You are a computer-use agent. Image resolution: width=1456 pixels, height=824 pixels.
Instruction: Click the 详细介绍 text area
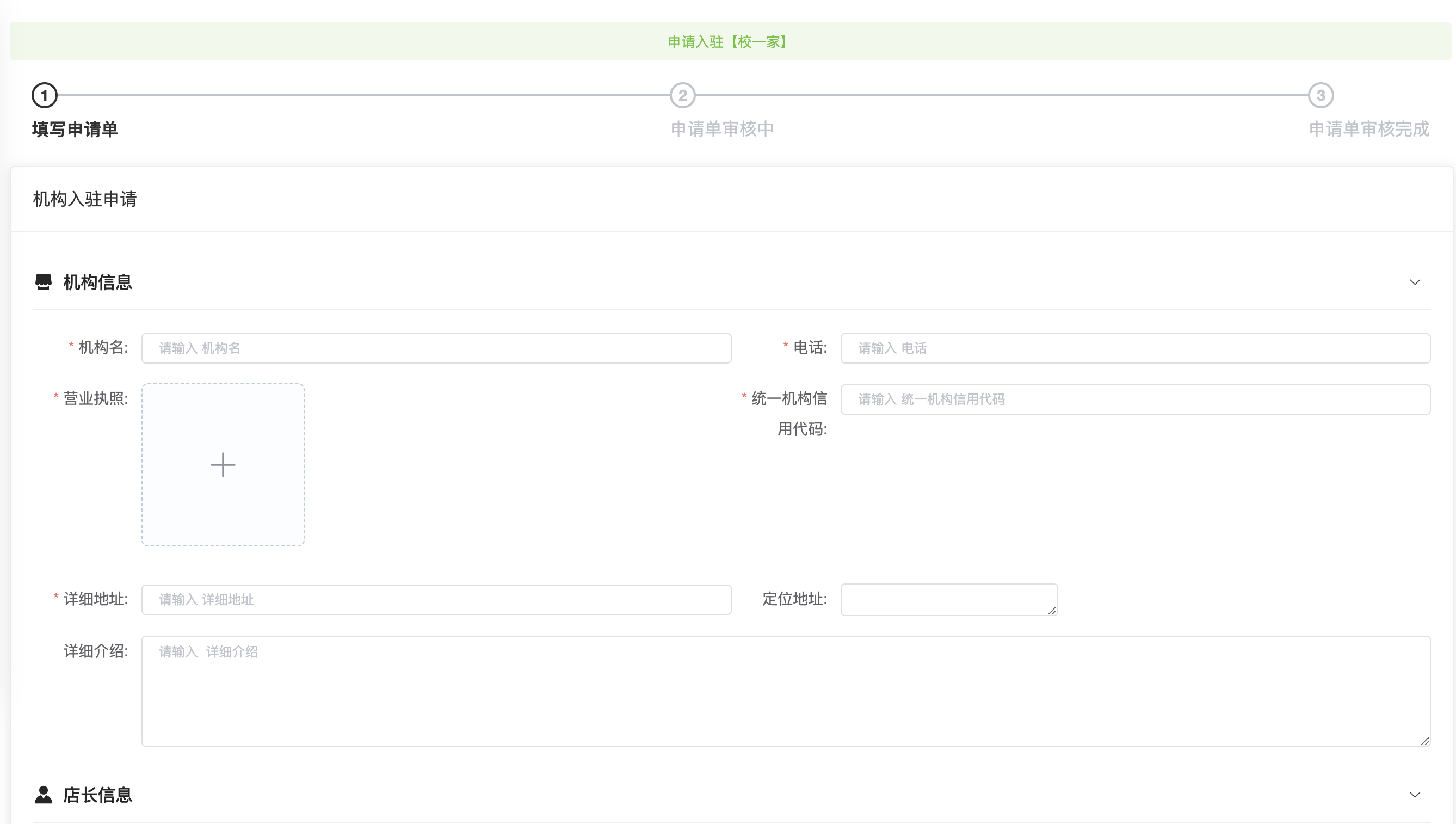pos(785,691)
